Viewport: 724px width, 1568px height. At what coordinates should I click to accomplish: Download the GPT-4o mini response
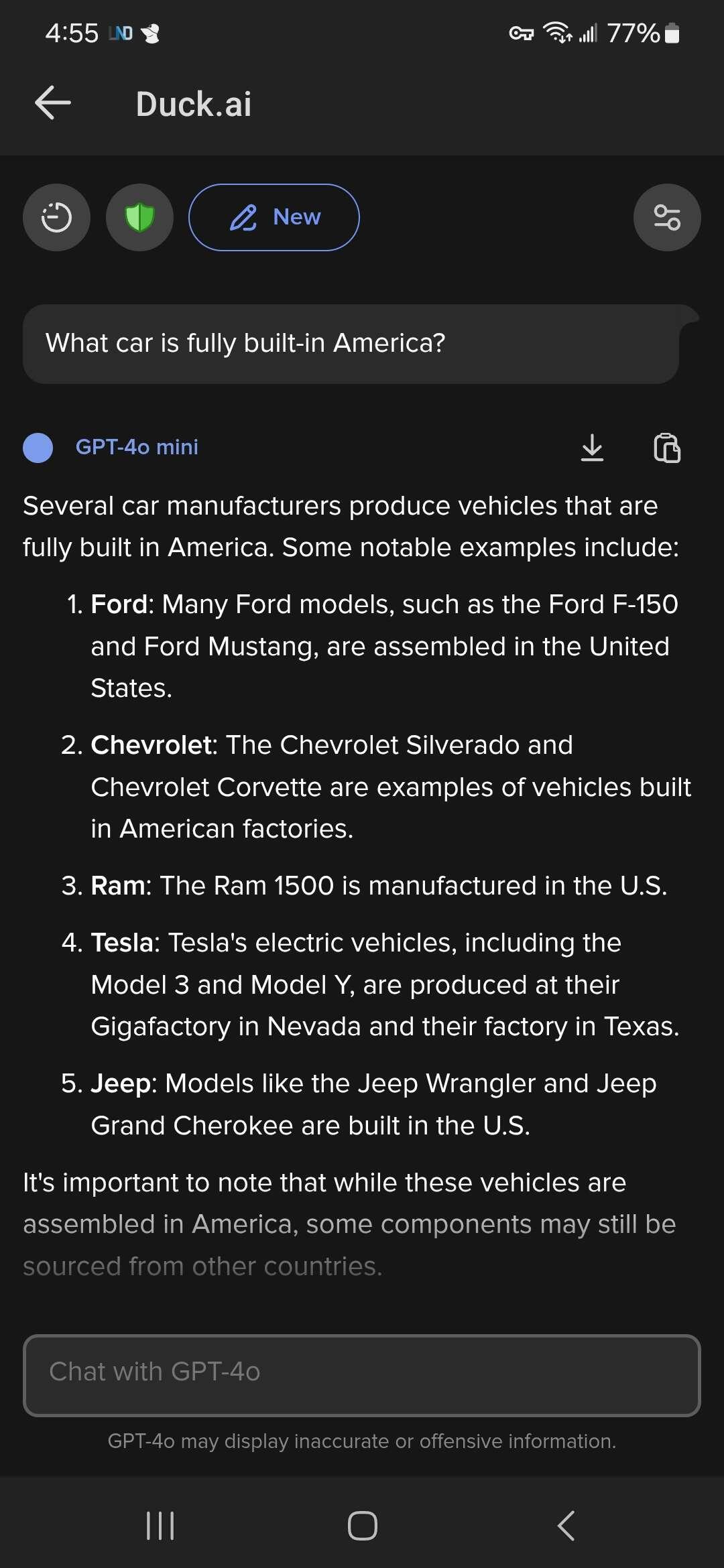click(592, 448)
